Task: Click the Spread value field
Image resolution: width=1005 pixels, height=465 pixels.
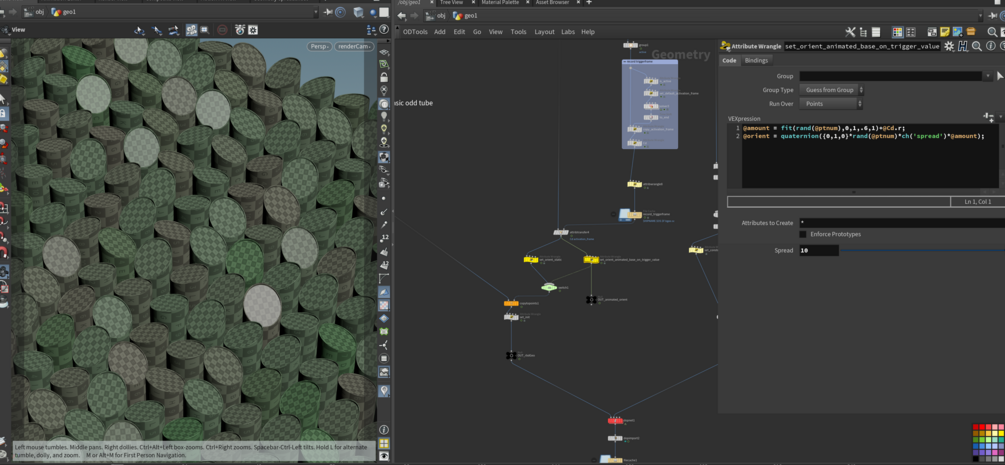Action: pyautogui.click(x=818, y=251)
